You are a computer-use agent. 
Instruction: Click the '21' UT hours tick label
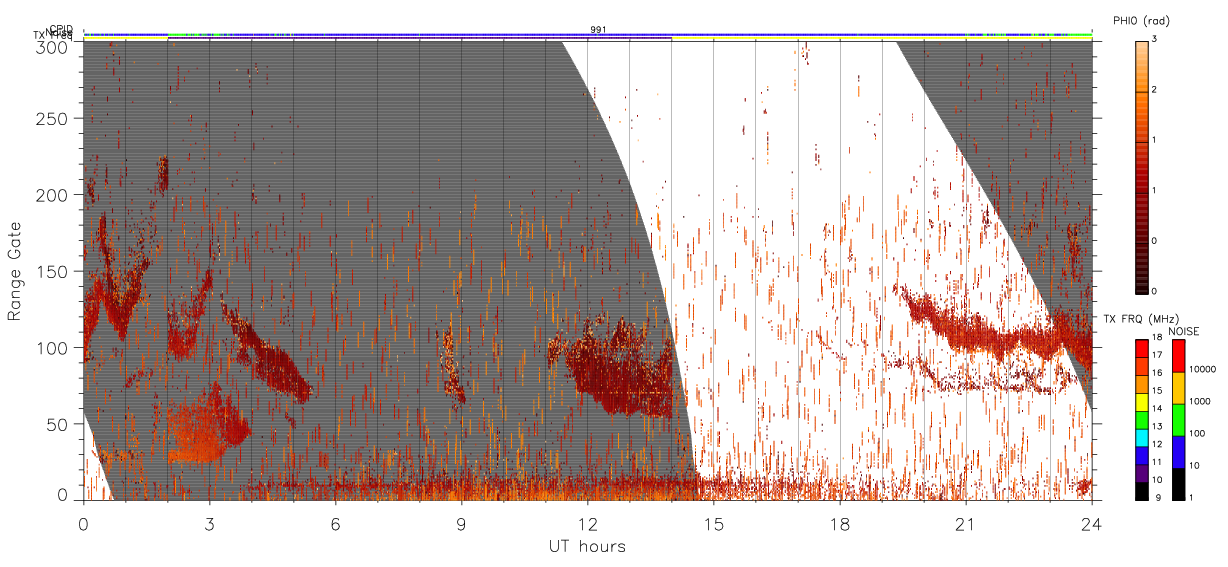(x=966, y=524)
